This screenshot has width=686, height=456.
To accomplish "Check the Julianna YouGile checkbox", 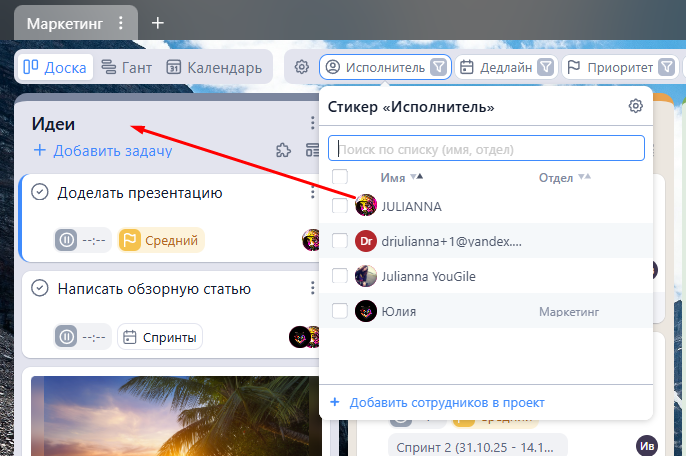I will coord(340,276).
